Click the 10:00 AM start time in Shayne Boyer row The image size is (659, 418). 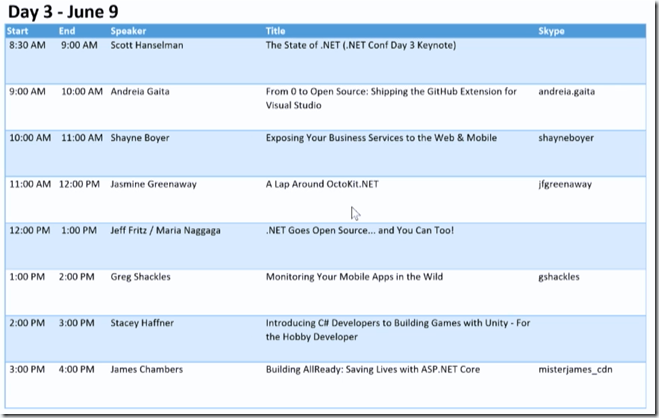(x=30, y=138)
